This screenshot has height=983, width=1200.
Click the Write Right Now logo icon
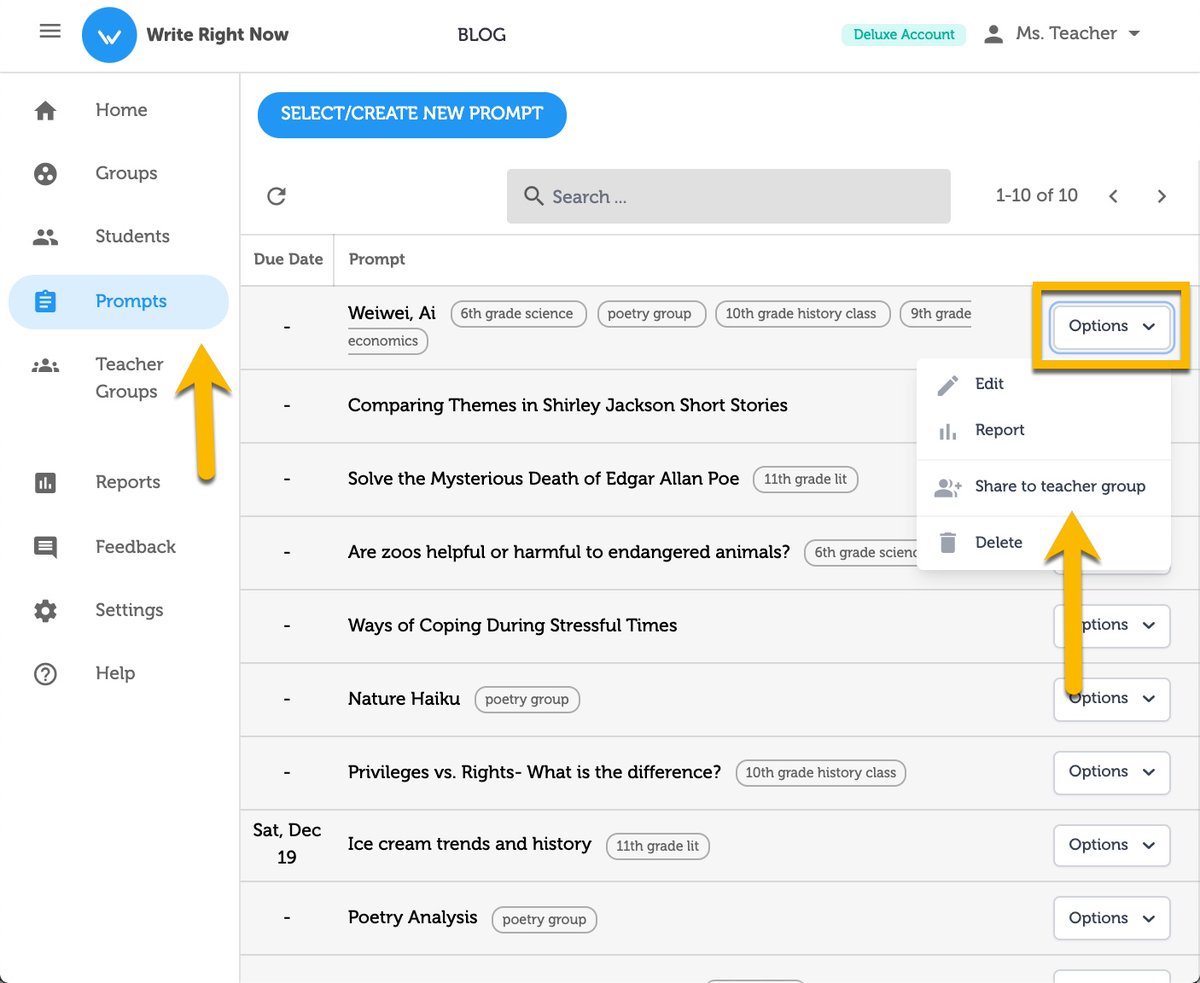click(109, 35)
